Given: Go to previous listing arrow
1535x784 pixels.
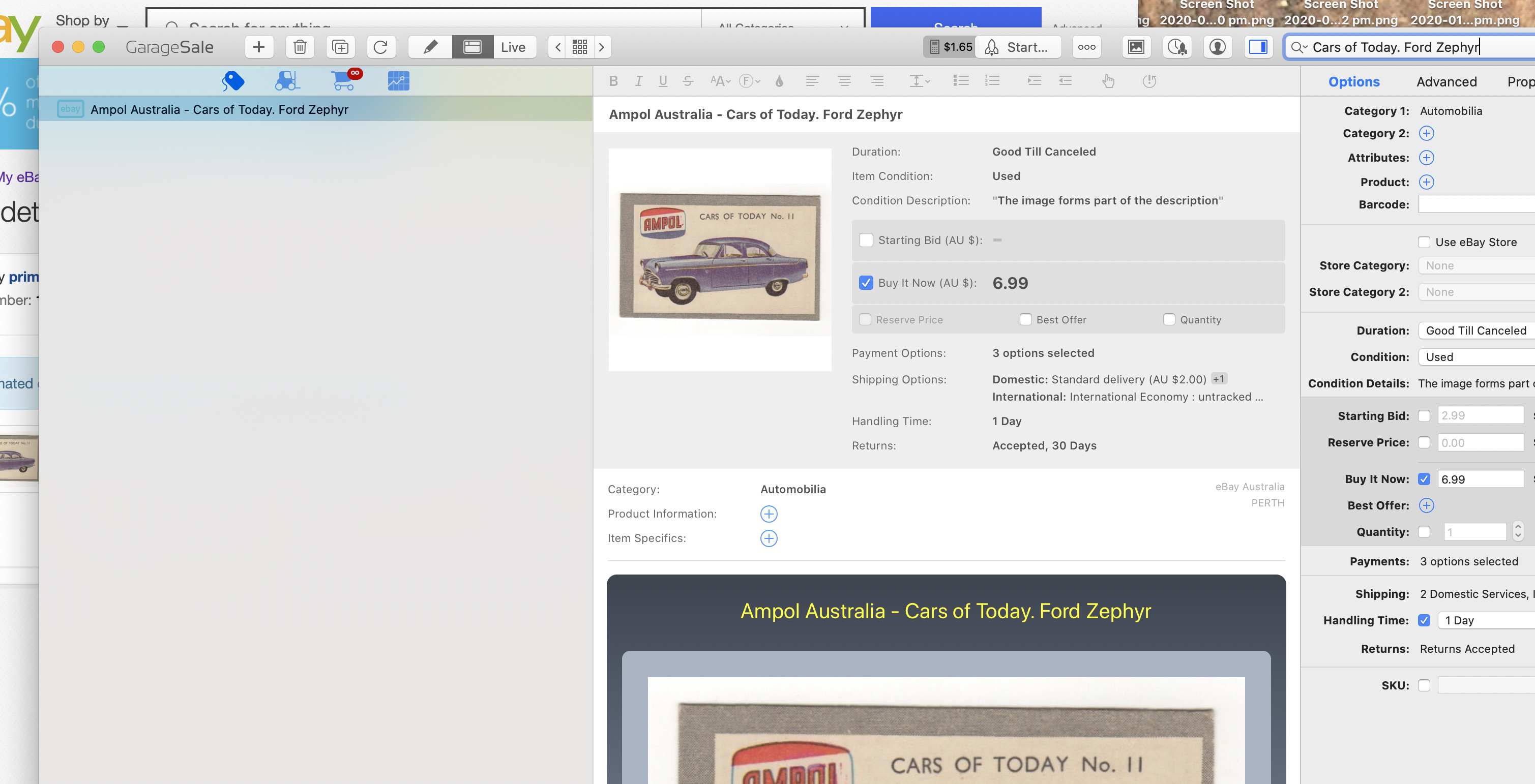Looking at the screenshot, I should coord(558,47).
